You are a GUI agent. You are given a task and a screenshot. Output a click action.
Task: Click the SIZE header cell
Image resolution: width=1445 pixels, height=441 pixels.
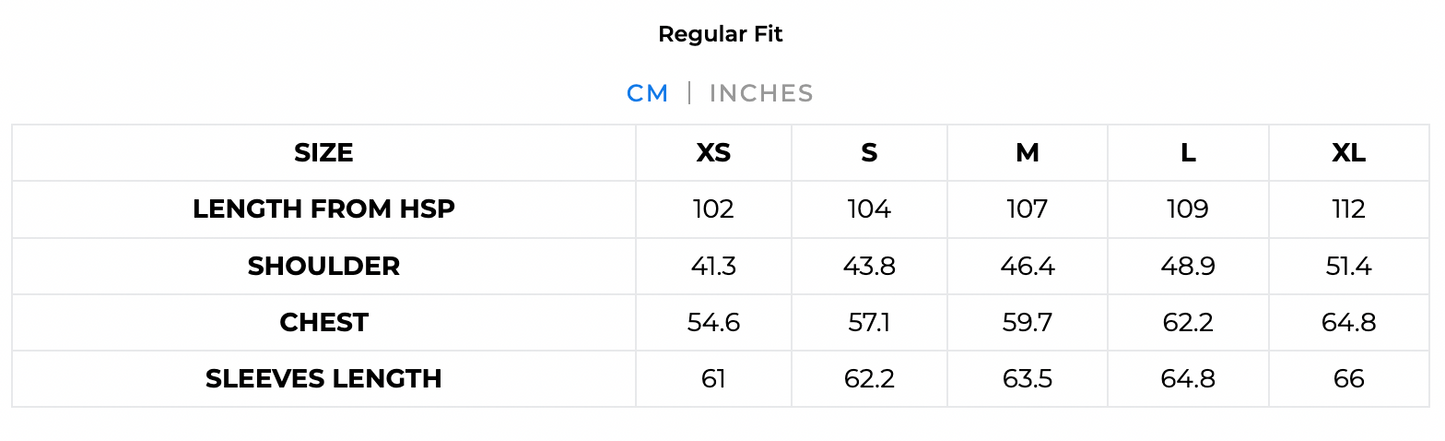[x=324, y=153]
